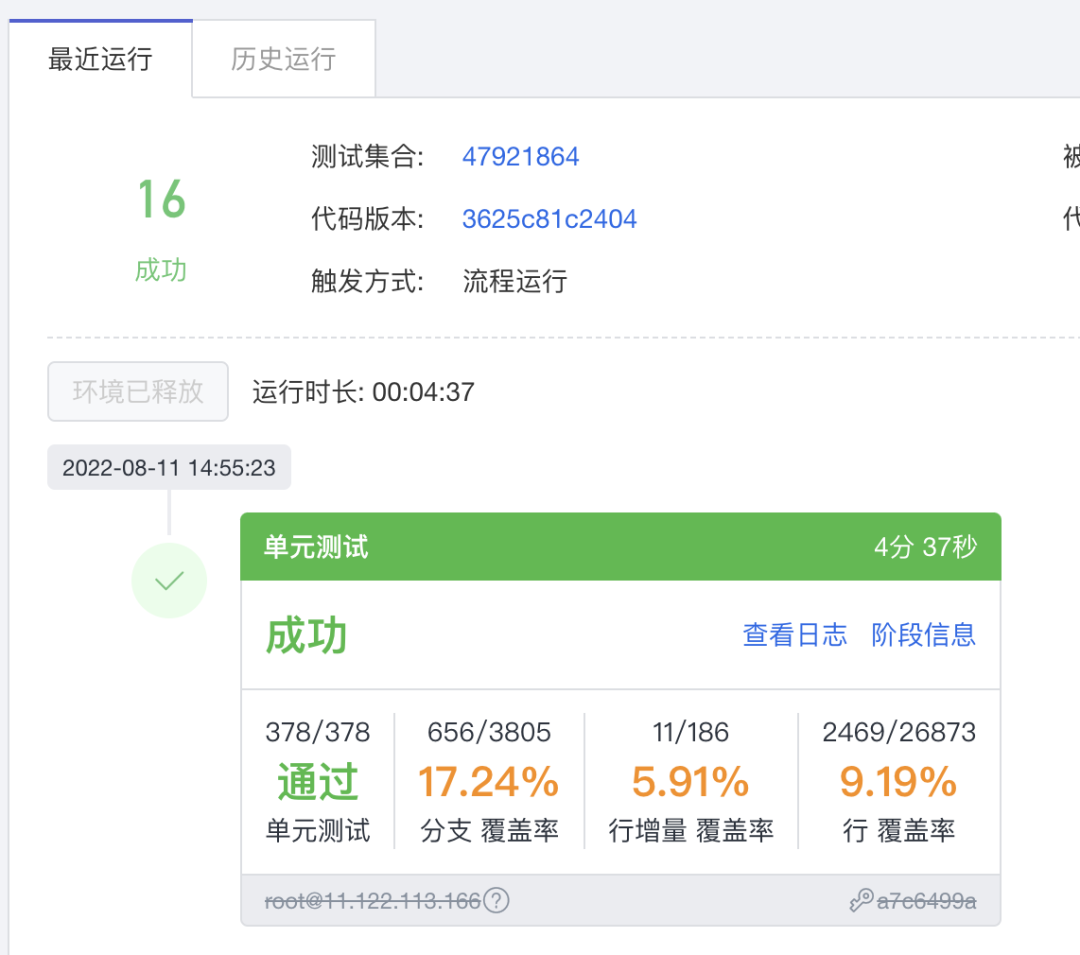The height and width of the screenshot is (955, 1080).
Task: Click the run number 16
Action: (162, 200)
